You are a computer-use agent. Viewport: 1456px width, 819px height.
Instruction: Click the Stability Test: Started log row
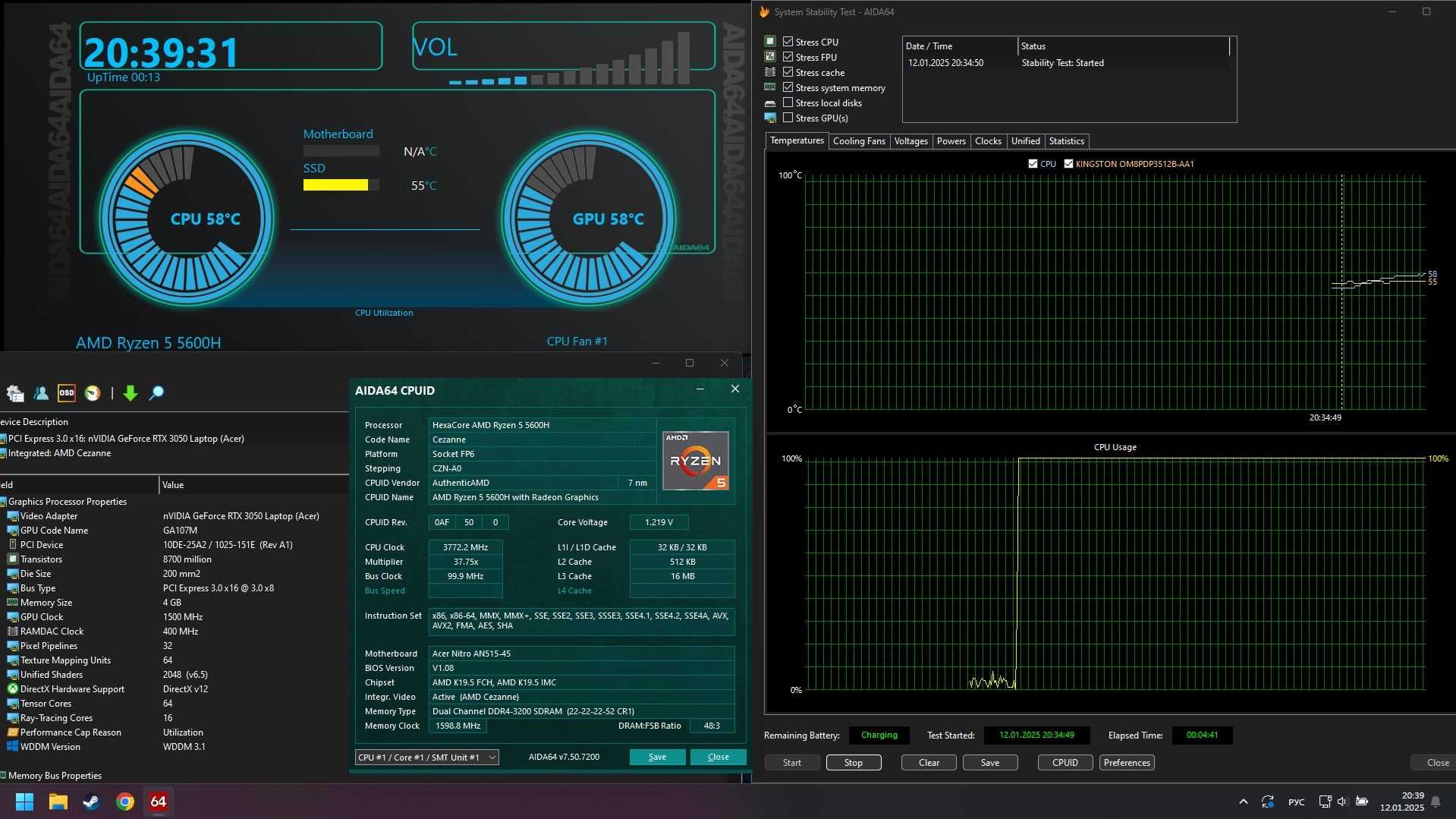1066,63
